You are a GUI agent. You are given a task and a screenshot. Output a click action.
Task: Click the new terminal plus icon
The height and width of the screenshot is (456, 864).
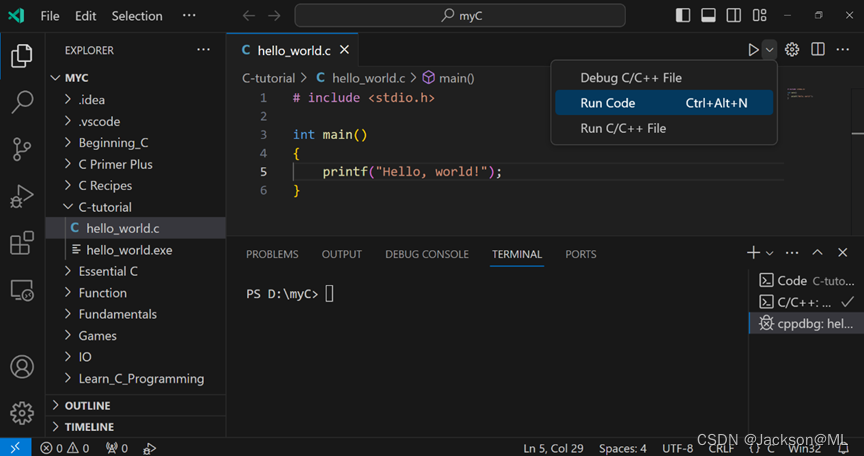tap(753, 253)
